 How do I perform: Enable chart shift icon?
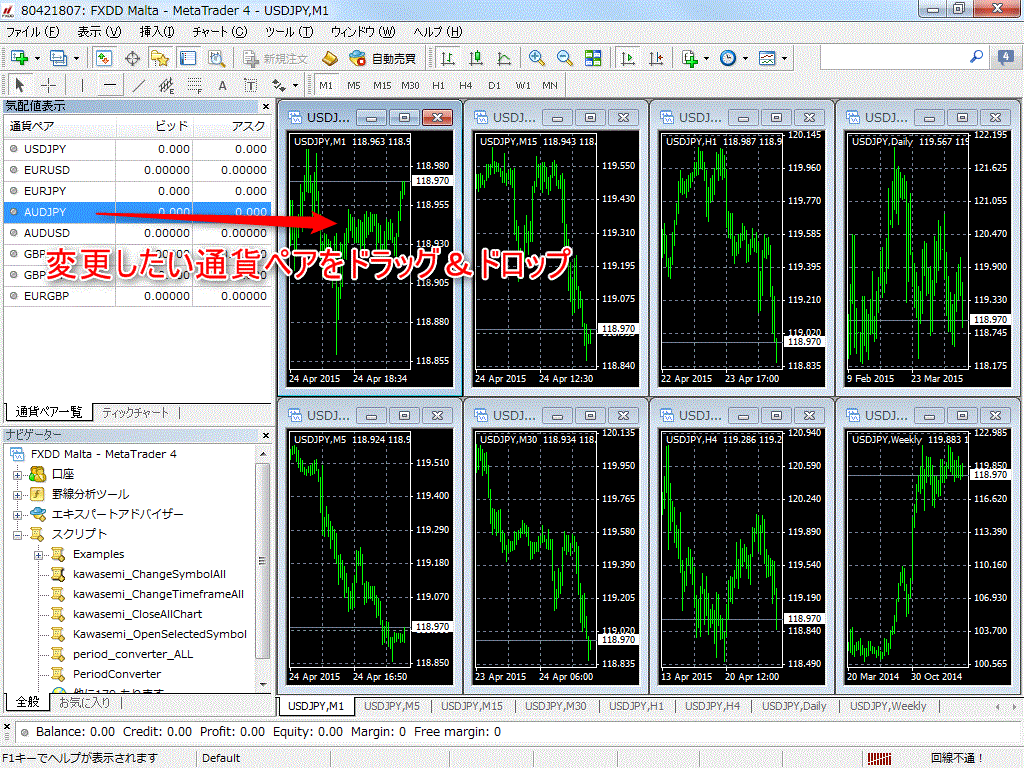point(656,58)
